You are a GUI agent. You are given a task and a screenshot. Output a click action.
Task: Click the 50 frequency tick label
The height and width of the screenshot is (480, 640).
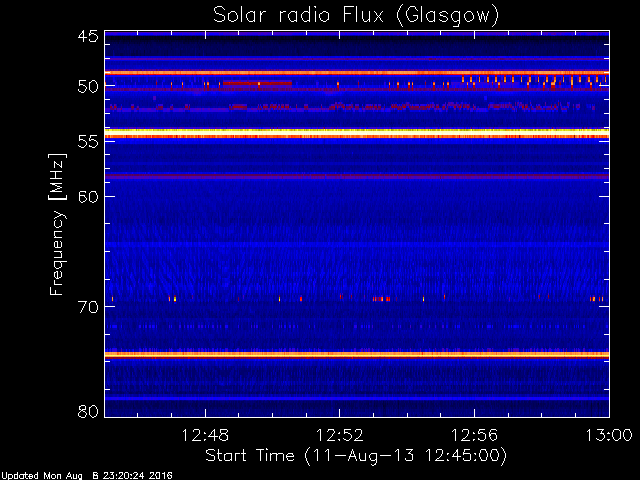(x=88, y=87)
